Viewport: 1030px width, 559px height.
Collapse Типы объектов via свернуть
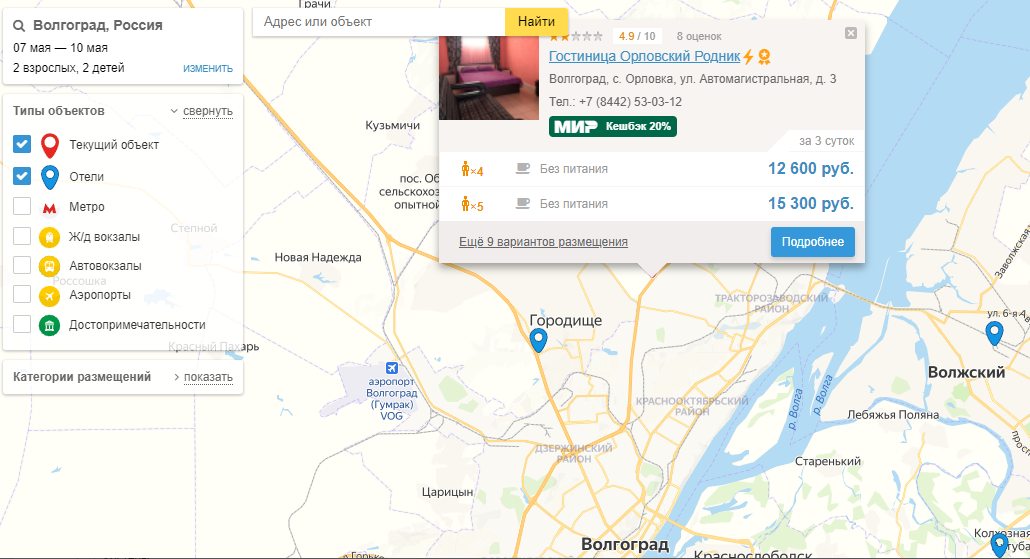coord(208,111)
